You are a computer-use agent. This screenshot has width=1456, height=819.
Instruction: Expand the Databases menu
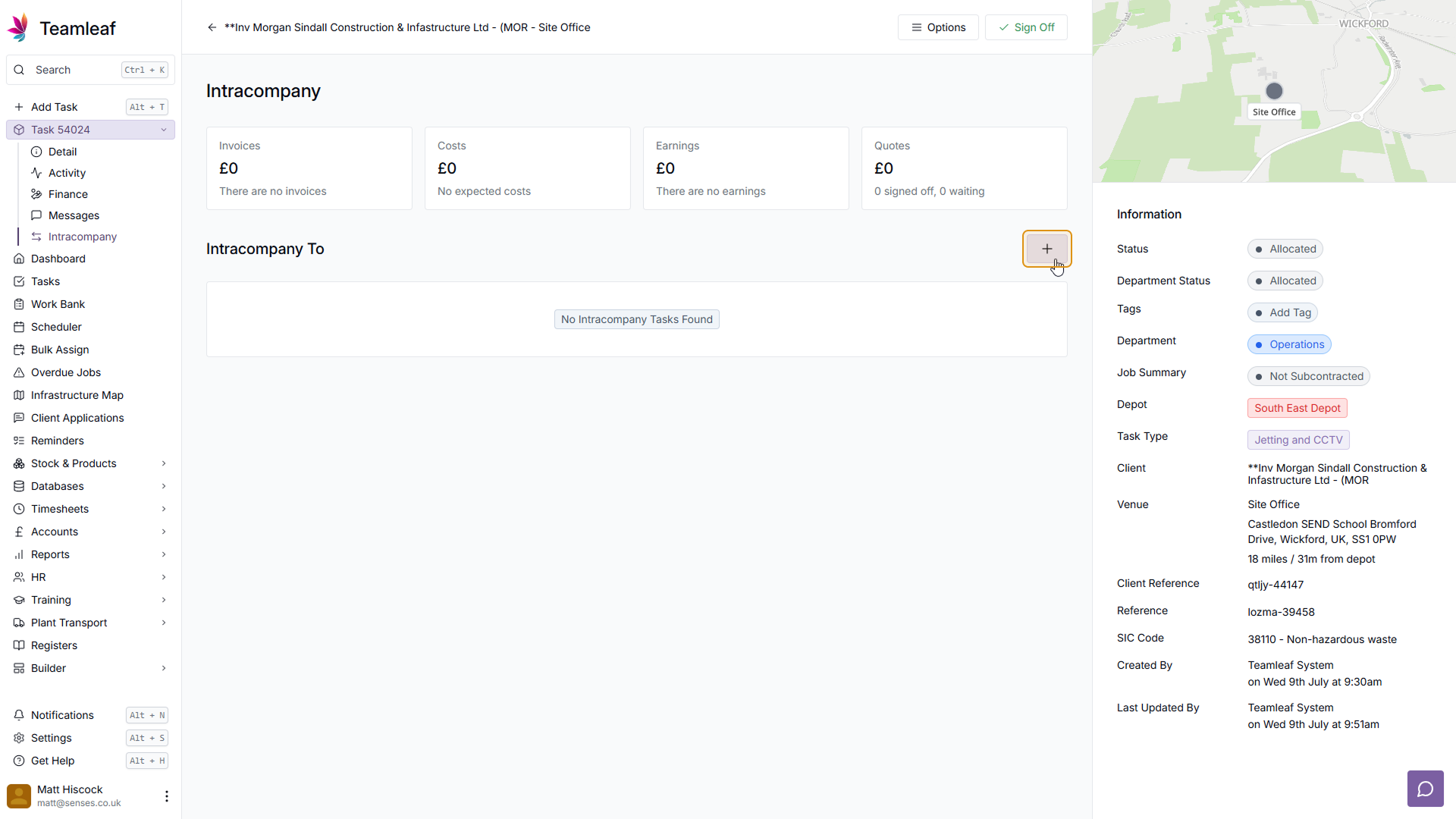coord(163,486)
